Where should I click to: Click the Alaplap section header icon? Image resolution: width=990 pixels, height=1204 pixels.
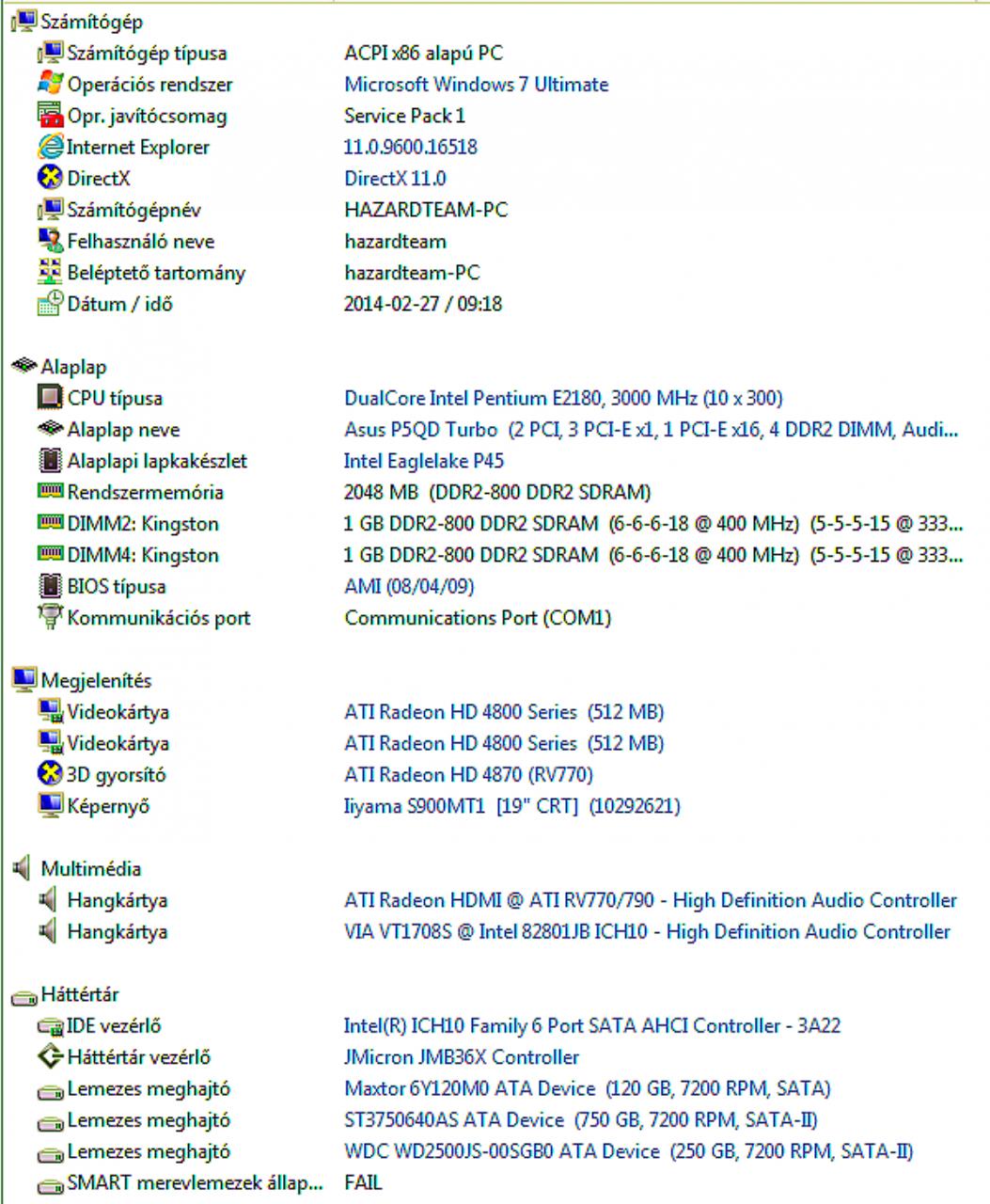click(x=24, y=367)
